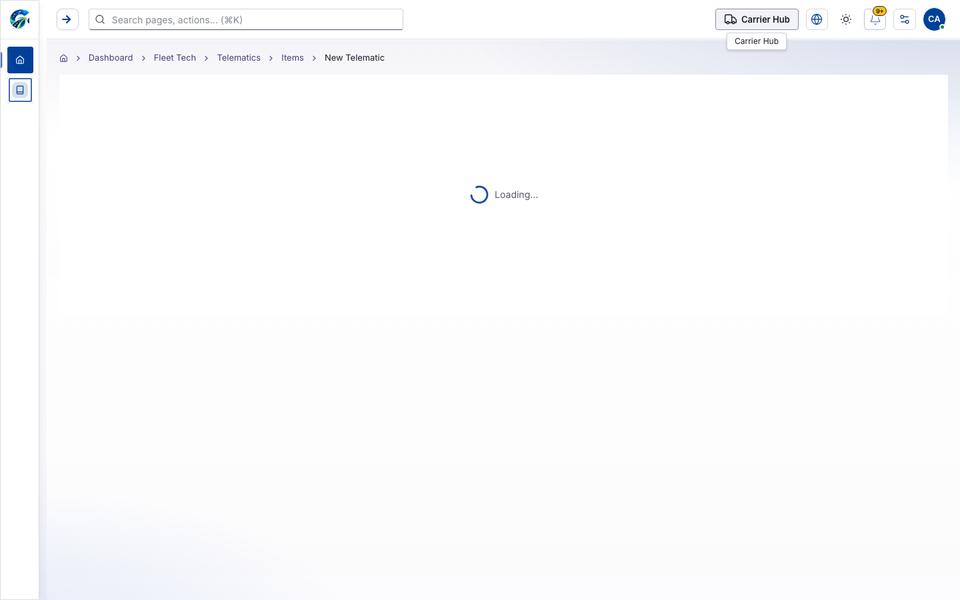Focus the Search pages, actions field
The height and width of the screenshot is (600, 960).
246,20
